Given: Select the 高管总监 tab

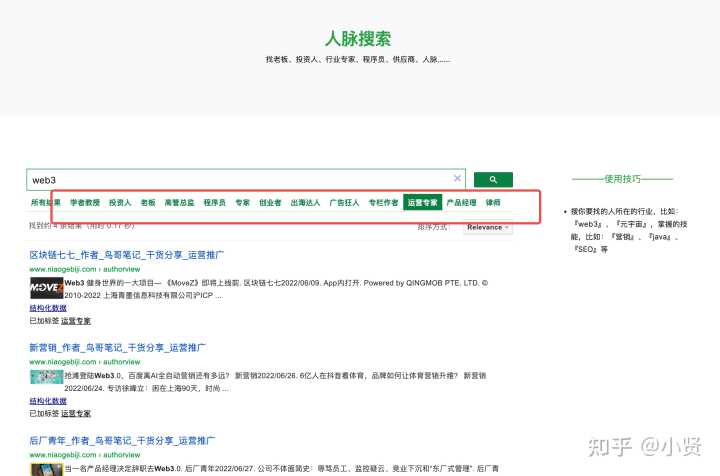Looking at the screenshot, I should (180, 202).
